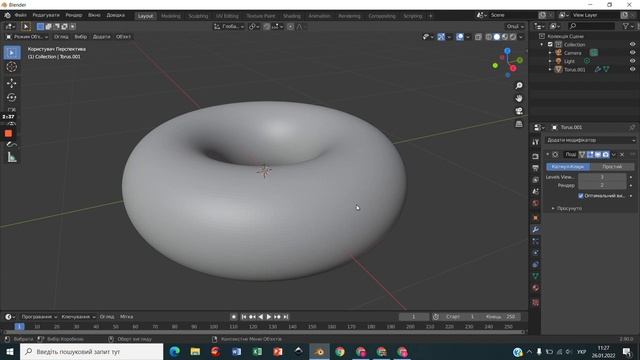Open the Modifier properties wrench tab
Screen dimensions: 640x360
[x=536, y=230]
